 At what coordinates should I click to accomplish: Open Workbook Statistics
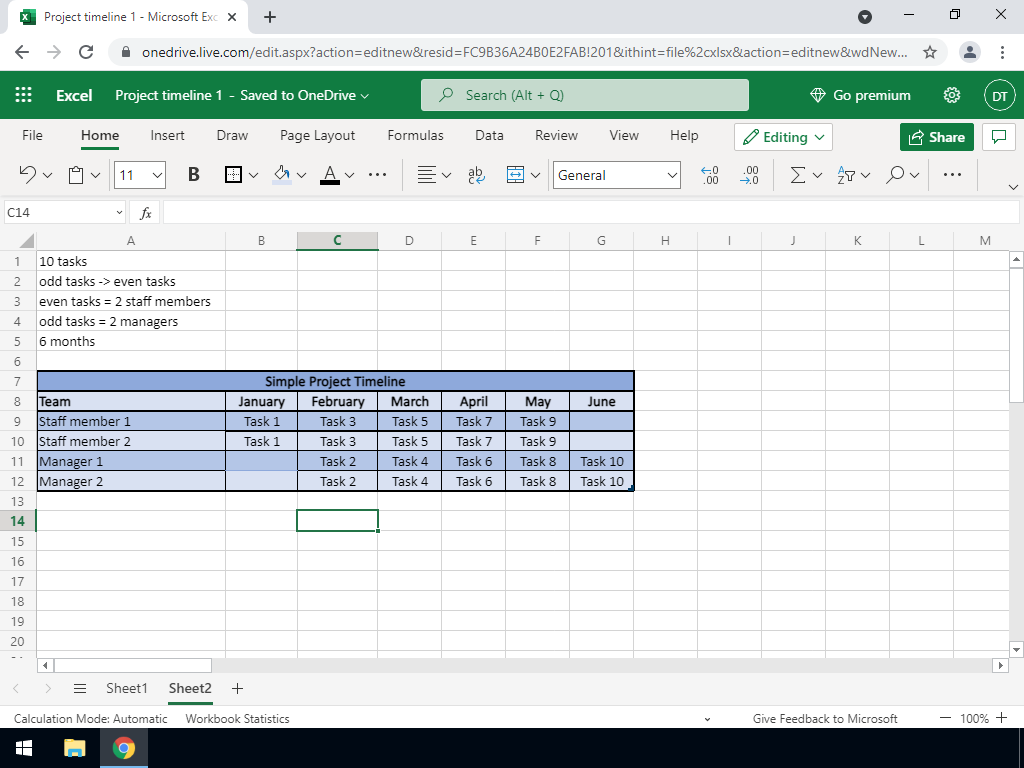coord(237,718)
